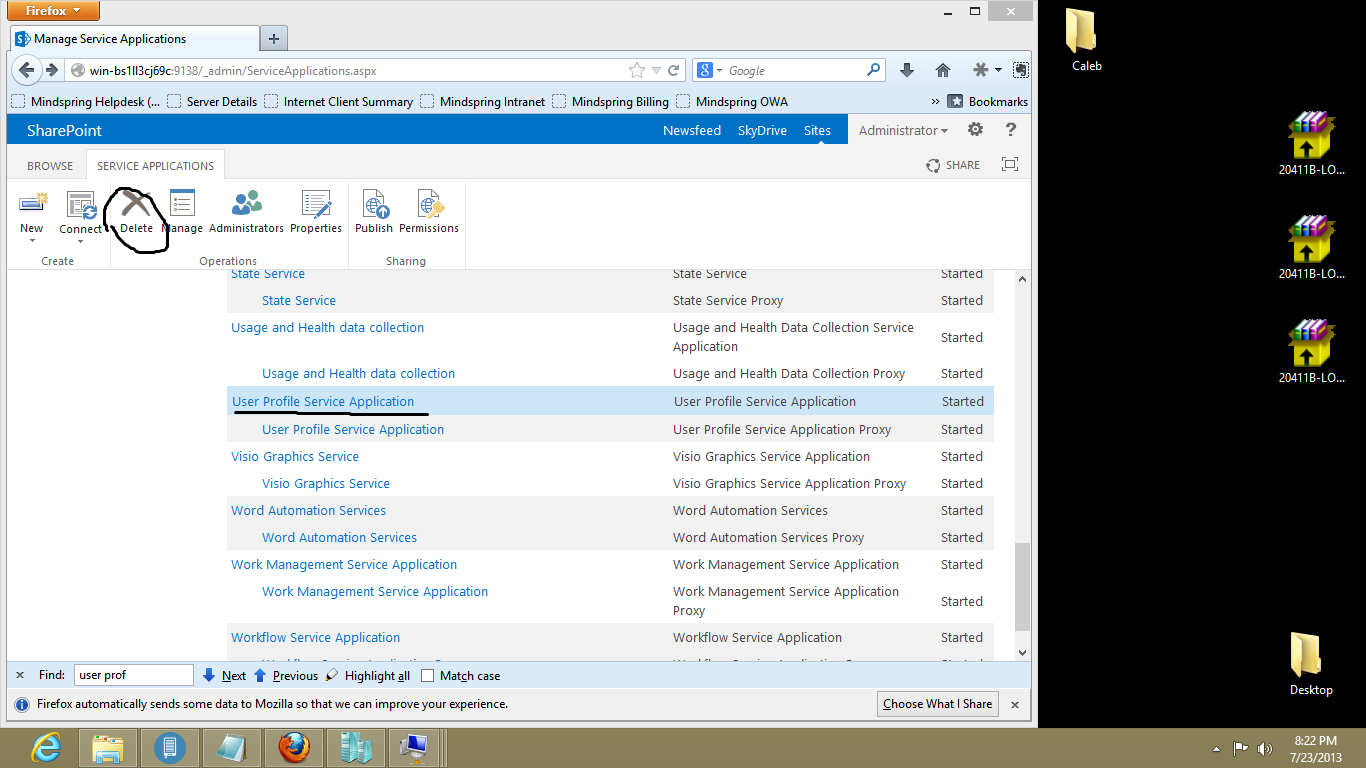Open Newsfeed in the SharePoint top bar

pos(692,130)
